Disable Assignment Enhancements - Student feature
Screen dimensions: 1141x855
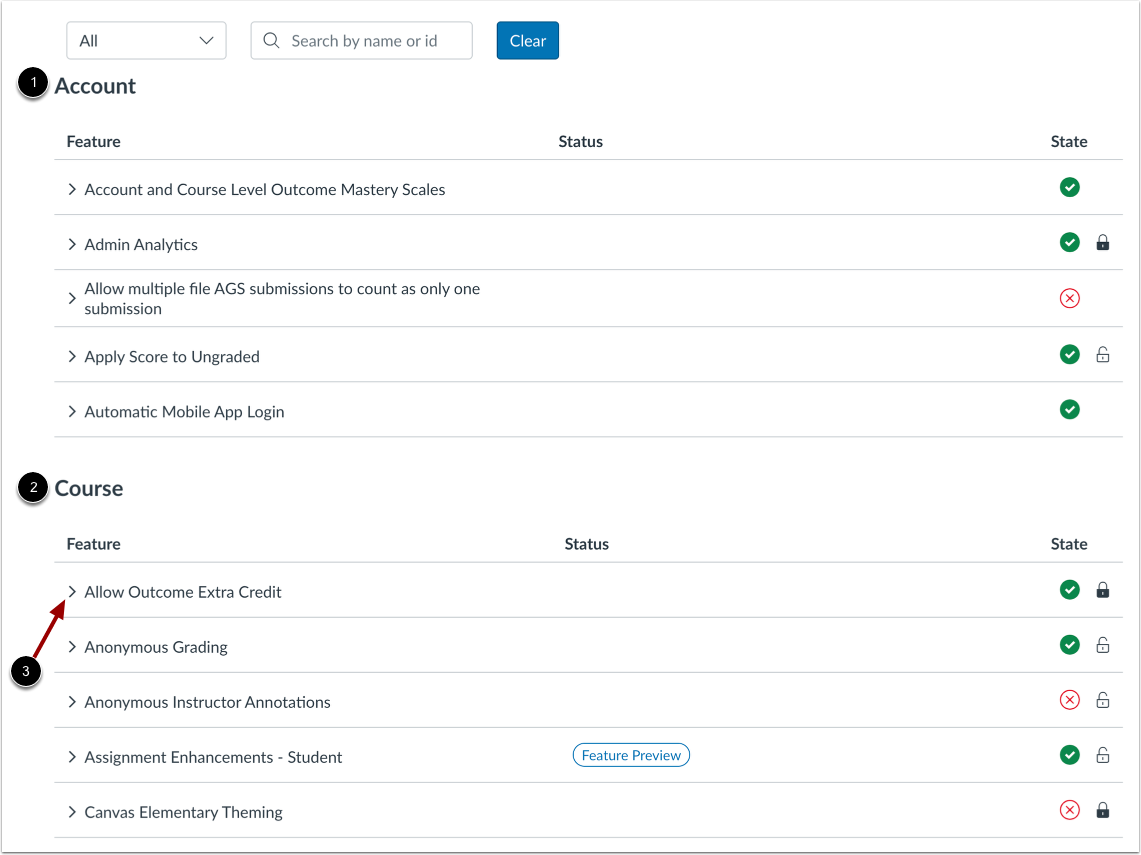1069,755
